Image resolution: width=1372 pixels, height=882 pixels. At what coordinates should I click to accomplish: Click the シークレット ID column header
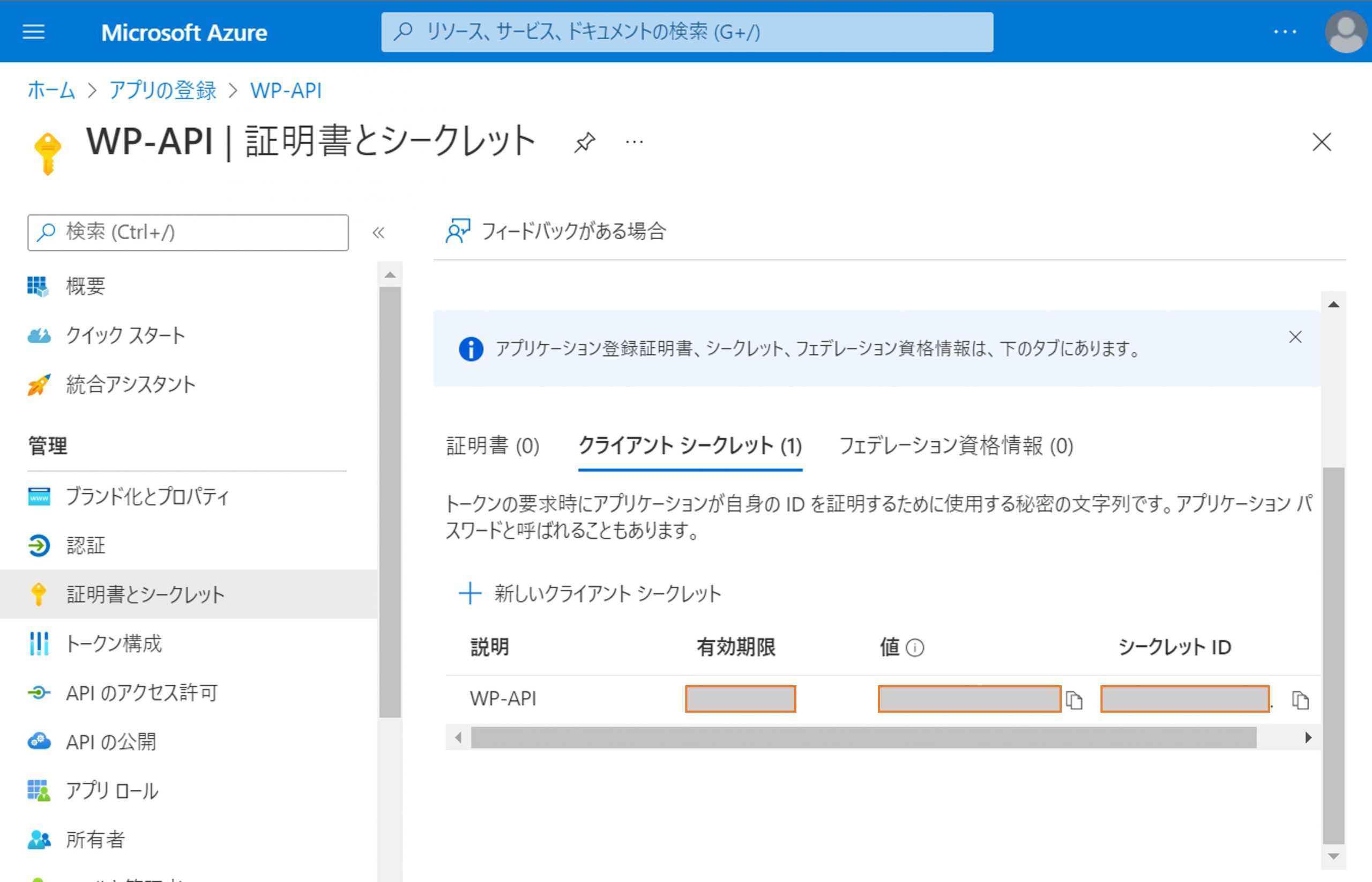[1175, 647]
